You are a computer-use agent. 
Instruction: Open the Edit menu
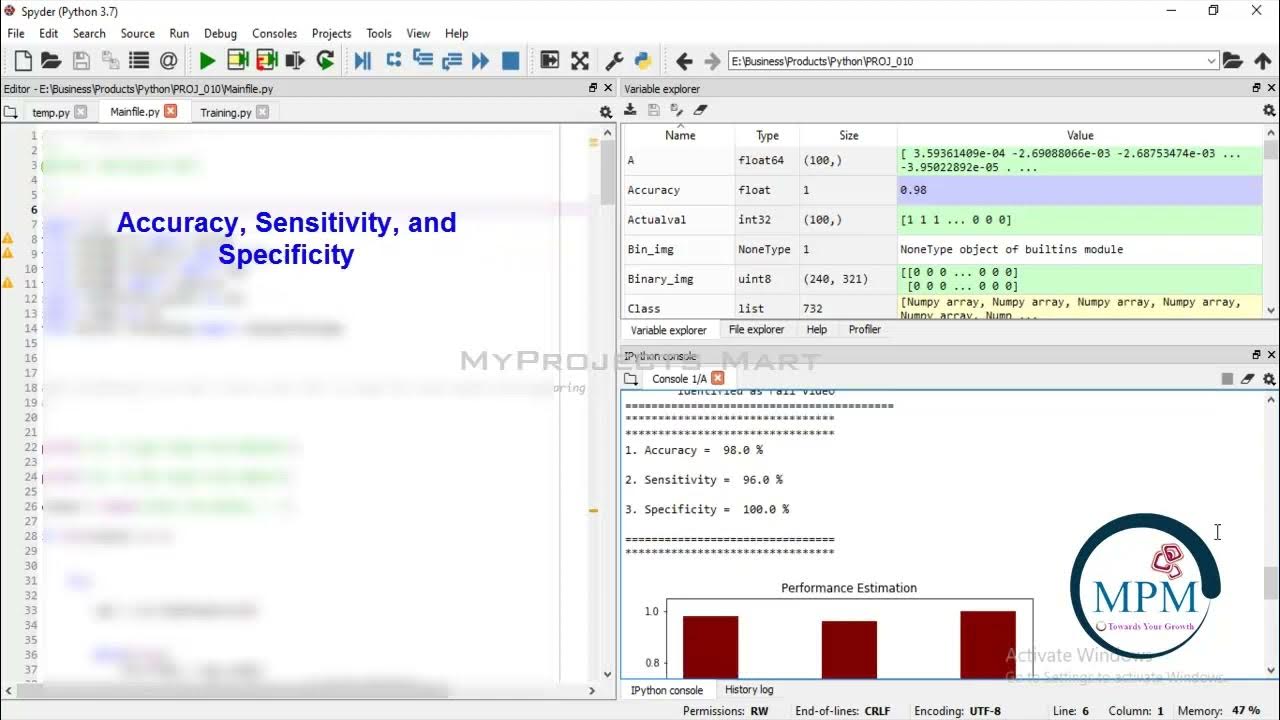[x=48, y=33]
